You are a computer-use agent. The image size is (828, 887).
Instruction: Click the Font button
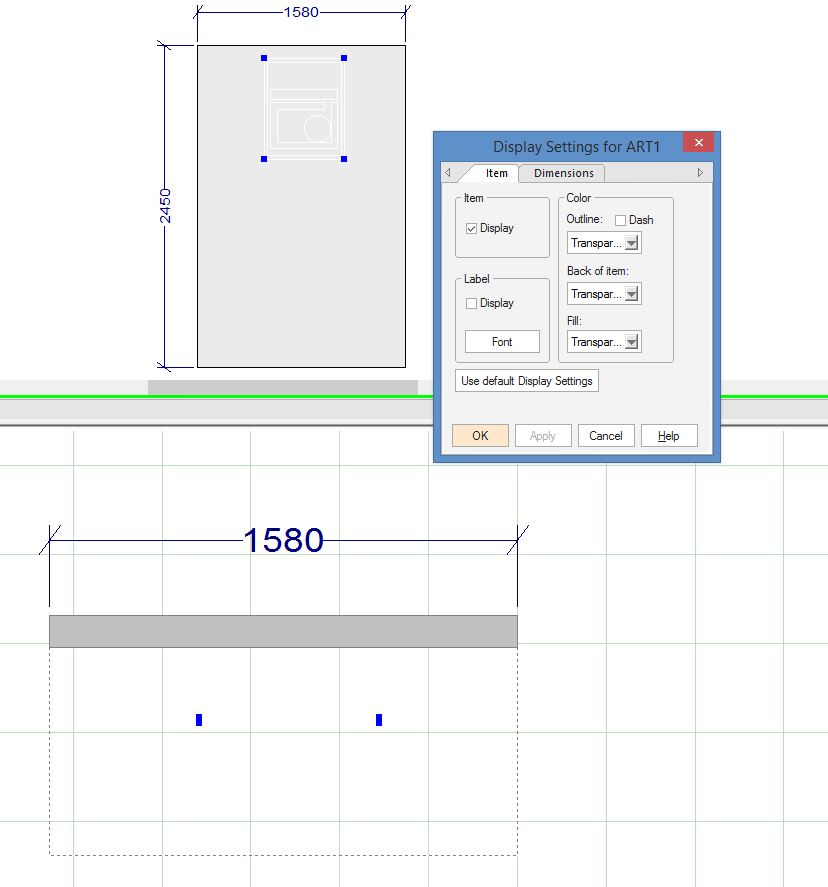coord(502,342)
